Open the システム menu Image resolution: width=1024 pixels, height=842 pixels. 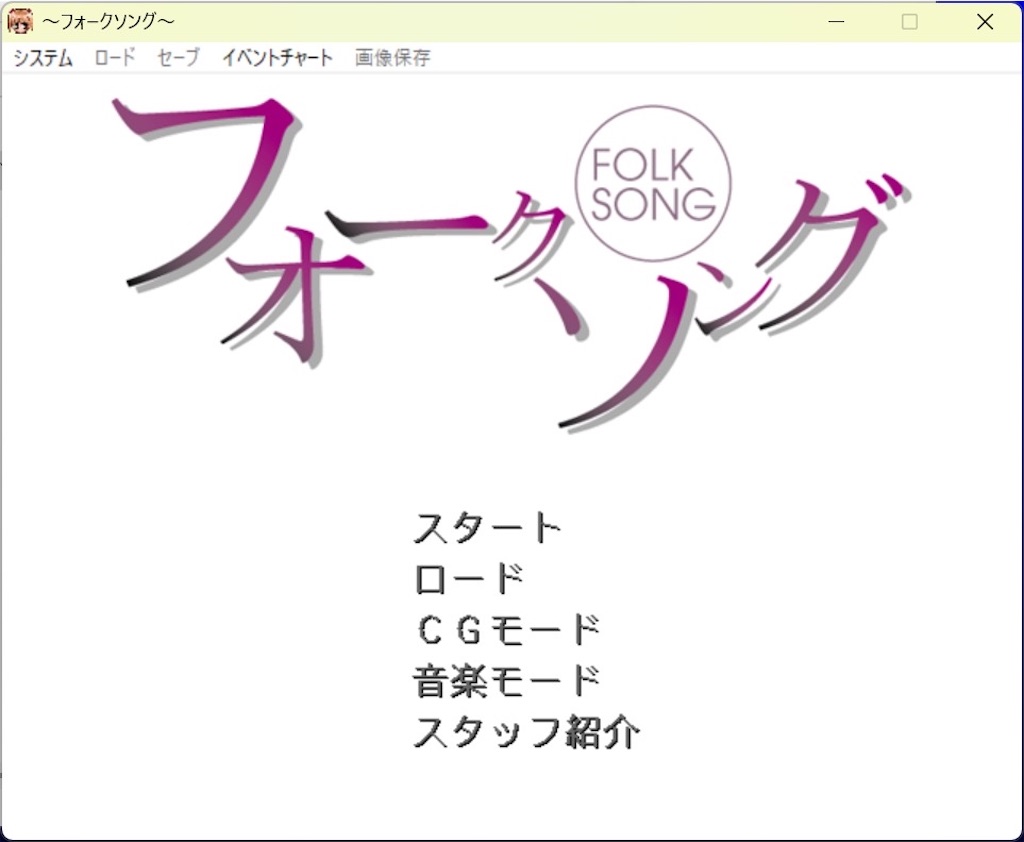point(42,57)
